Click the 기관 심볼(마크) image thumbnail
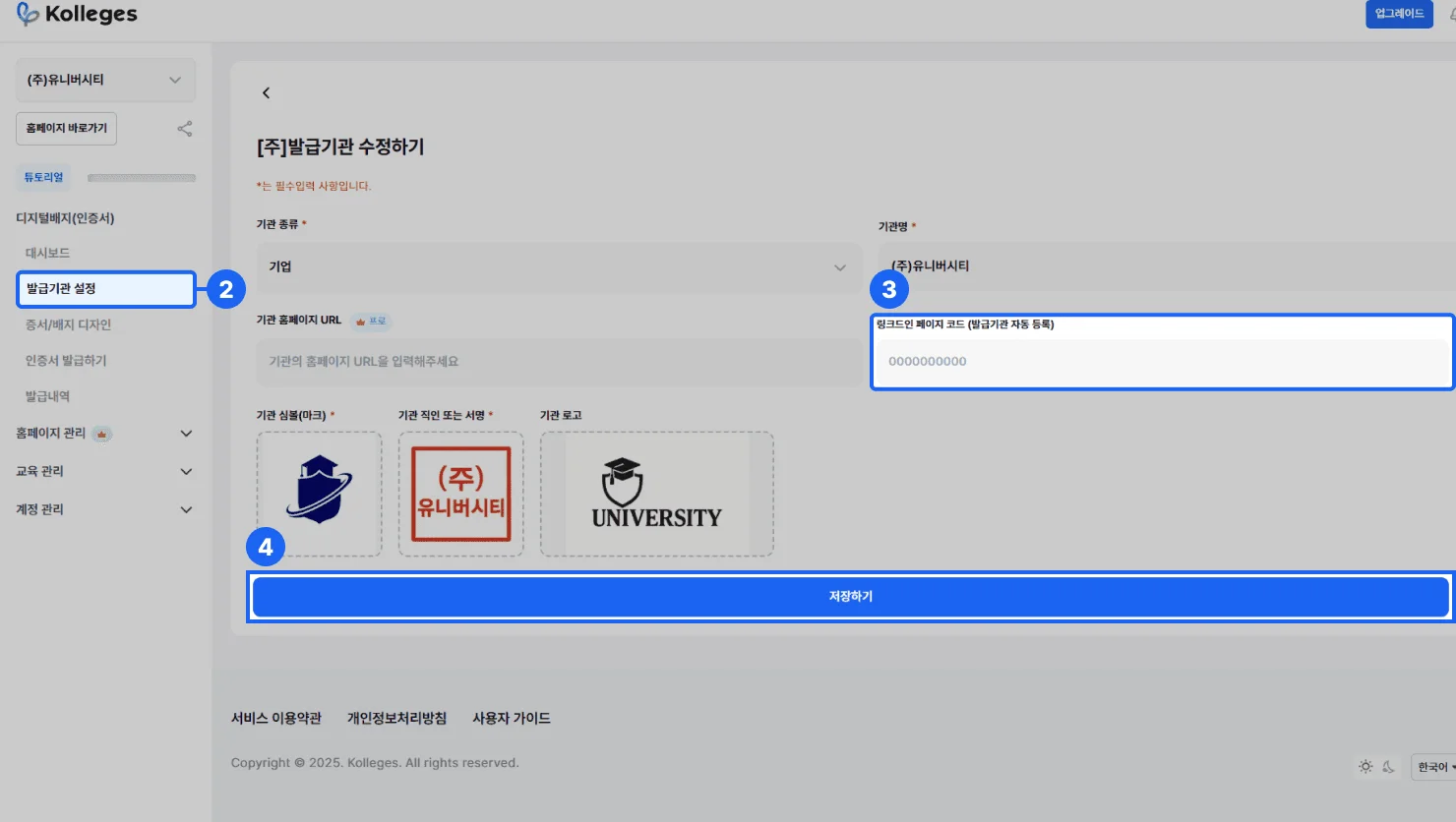The width and height of the screenshot is (1456, 822). [x=319, y=494]
